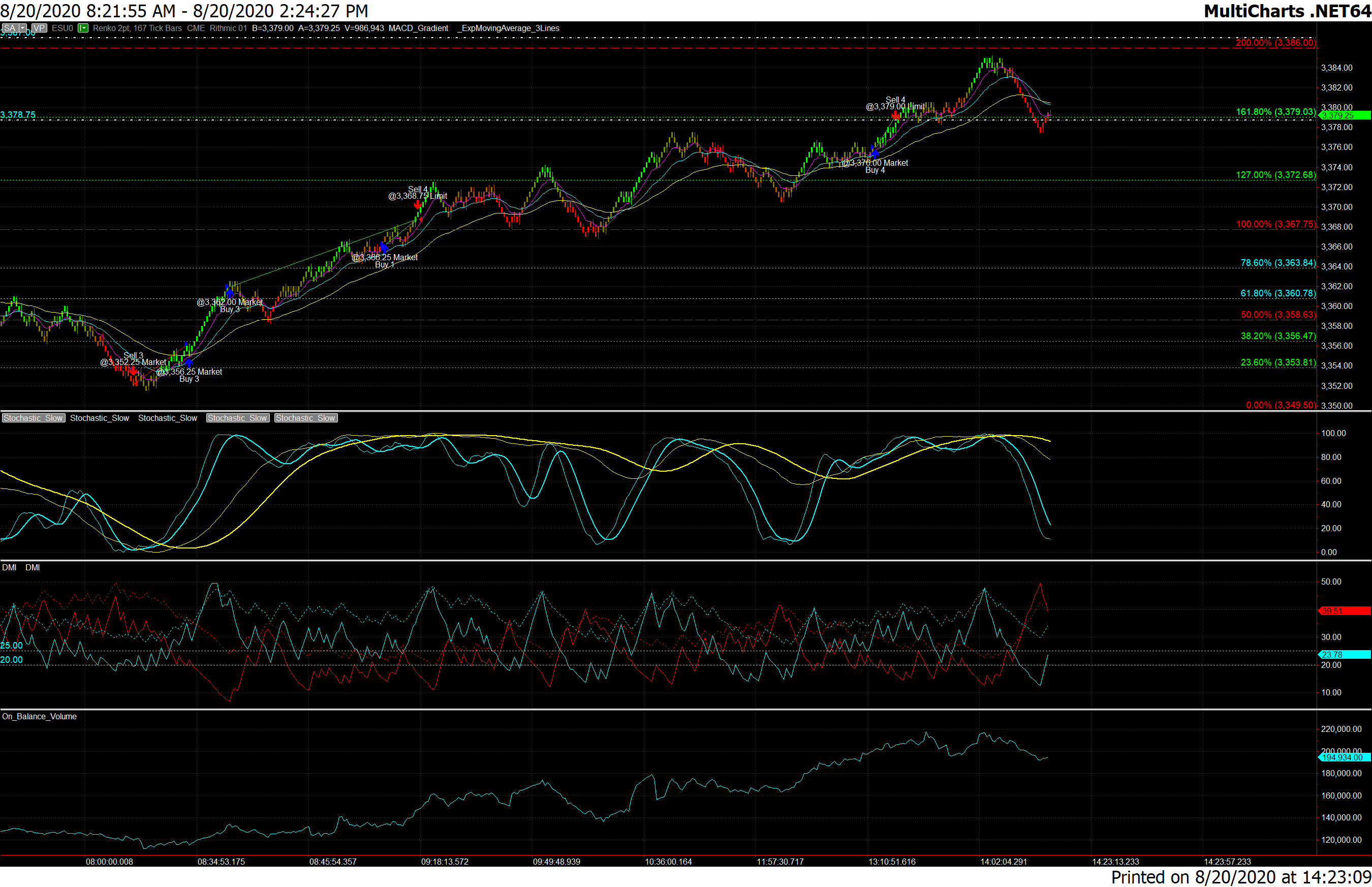1372x887 pixels.
Task: Click the 3,384.00 price scale value
Action: coord(1337,68)
